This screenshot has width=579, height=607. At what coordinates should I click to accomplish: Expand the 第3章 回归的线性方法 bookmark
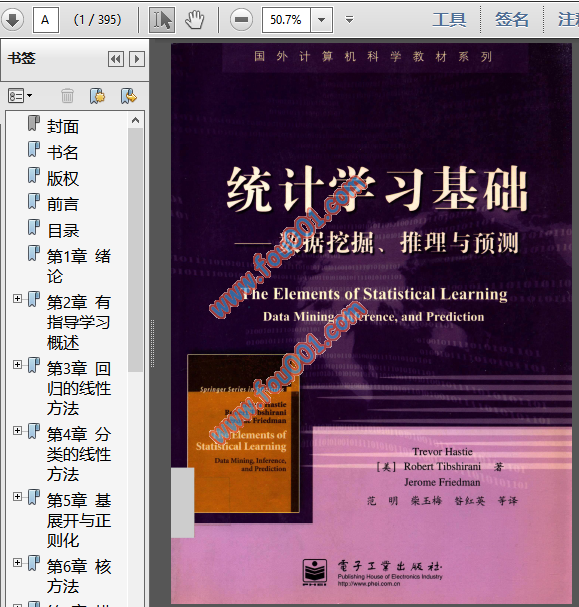pos(17,365)
